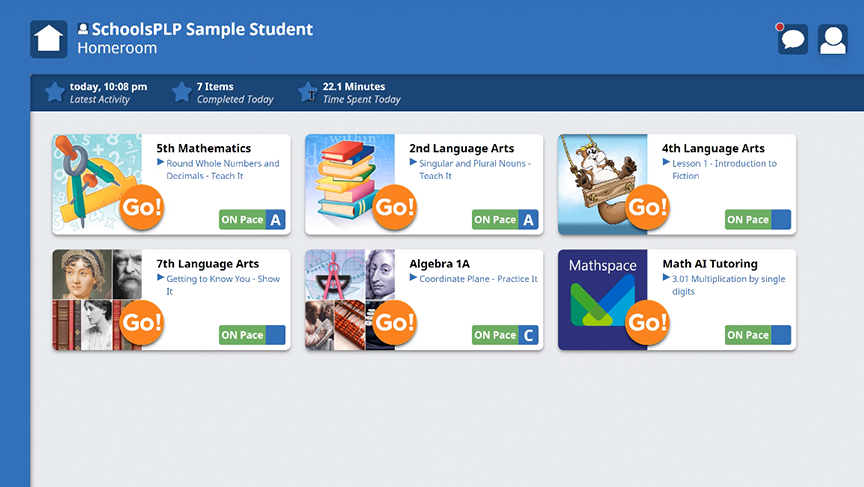This screenshot has width=864, height=487.
Task: Open Lesson 1 Introduction to Fiction link
Action: coord(724,169)
